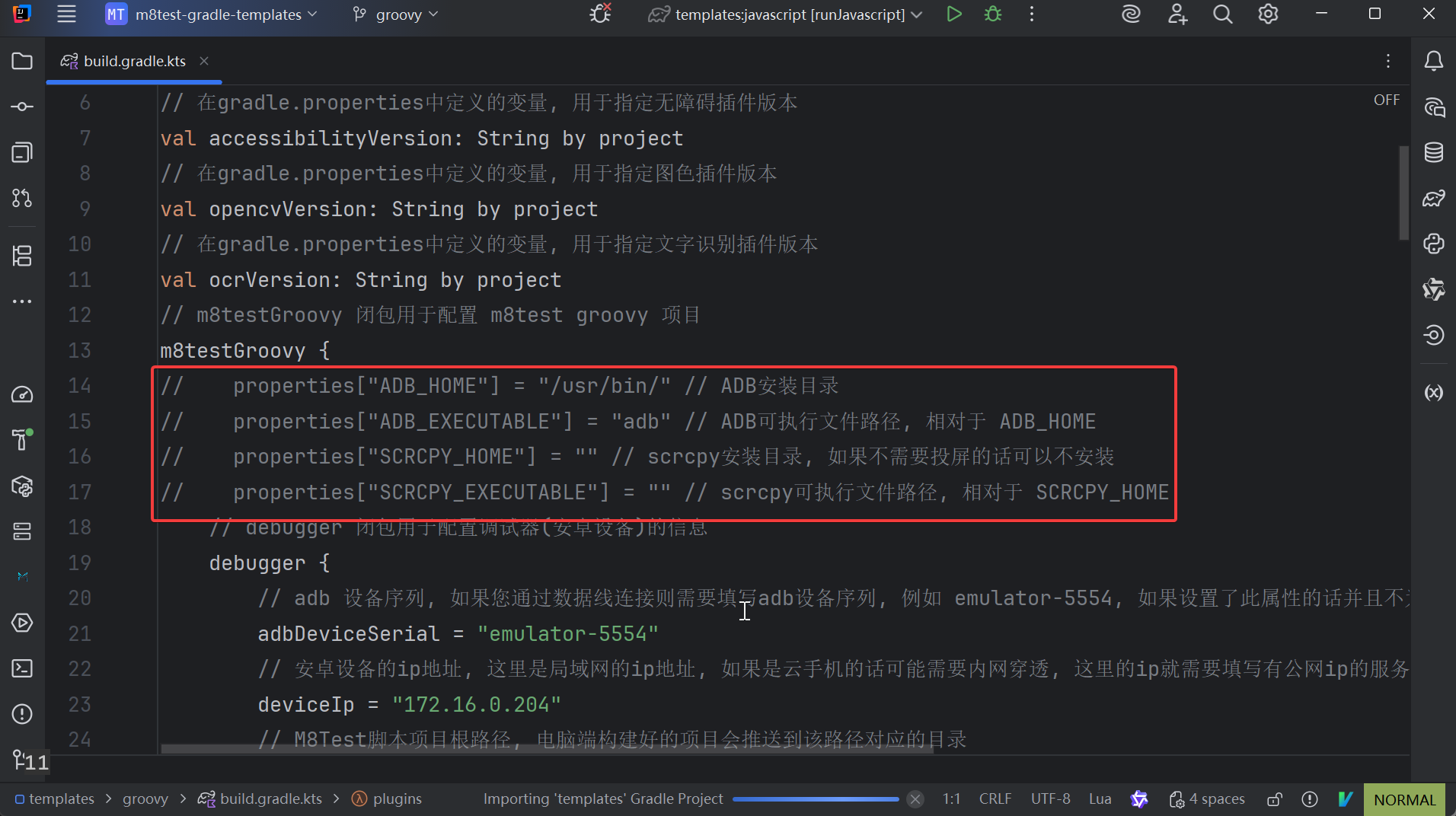Show the Notifications panel
The height and width of the screenshot is (816, 1456).
click(x=1433, y=61)
